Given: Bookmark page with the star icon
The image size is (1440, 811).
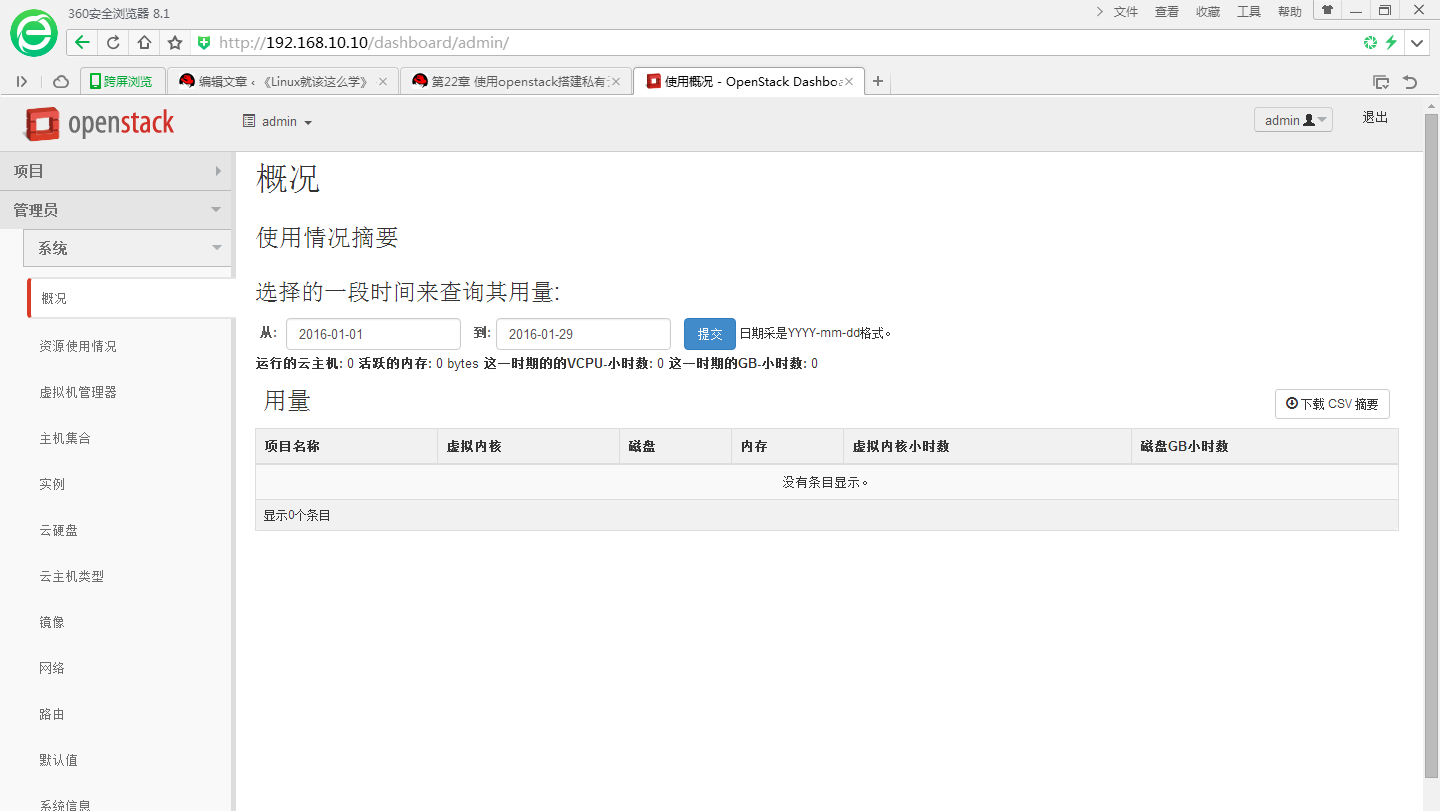Looking at the screenshot, I should [x=175, y=43].
